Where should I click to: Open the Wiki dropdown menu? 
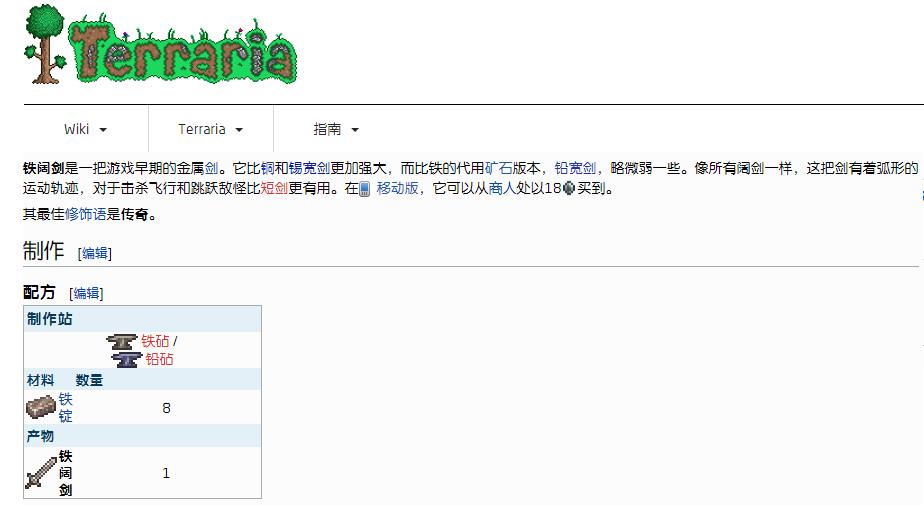tap(85, 129)
